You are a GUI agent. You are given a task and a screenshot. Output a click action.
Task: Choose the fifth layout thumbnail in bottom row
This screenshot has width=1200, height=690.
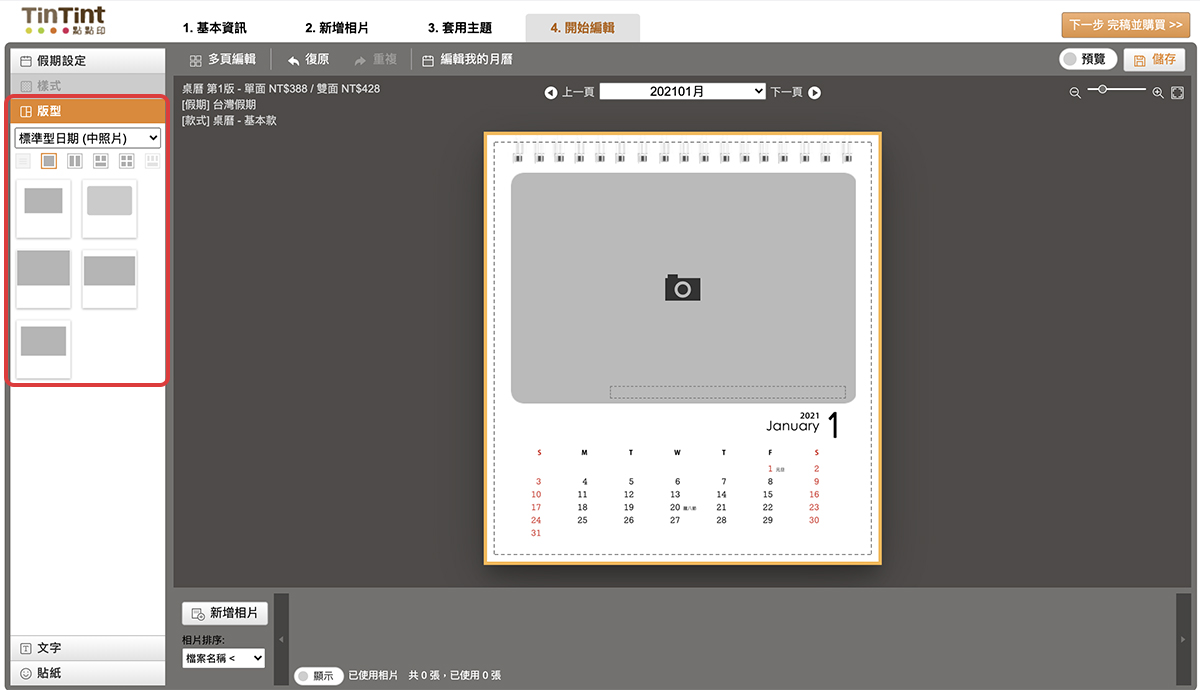pyautogui.click(x=44, y=349)
